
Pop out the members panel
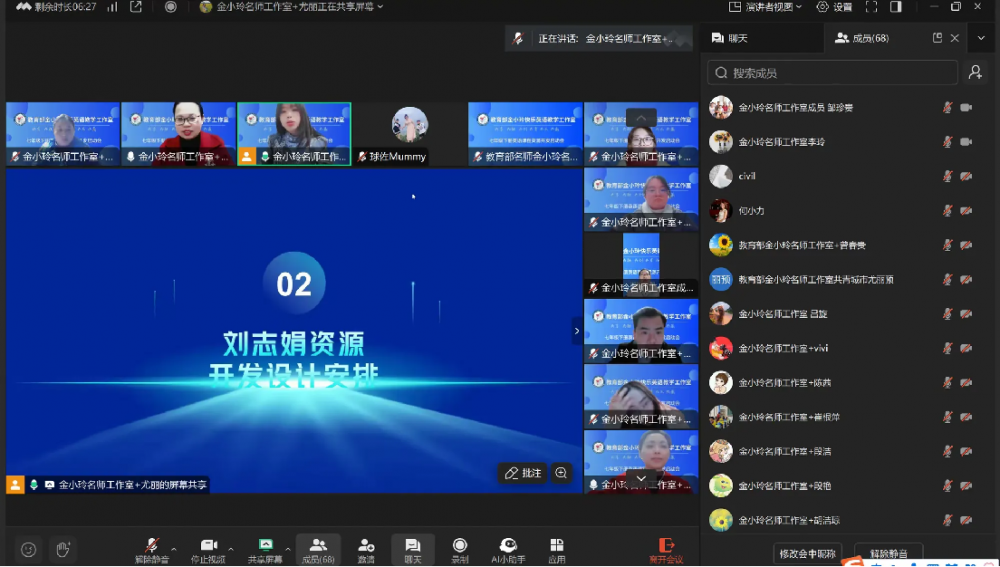[937, 38]
